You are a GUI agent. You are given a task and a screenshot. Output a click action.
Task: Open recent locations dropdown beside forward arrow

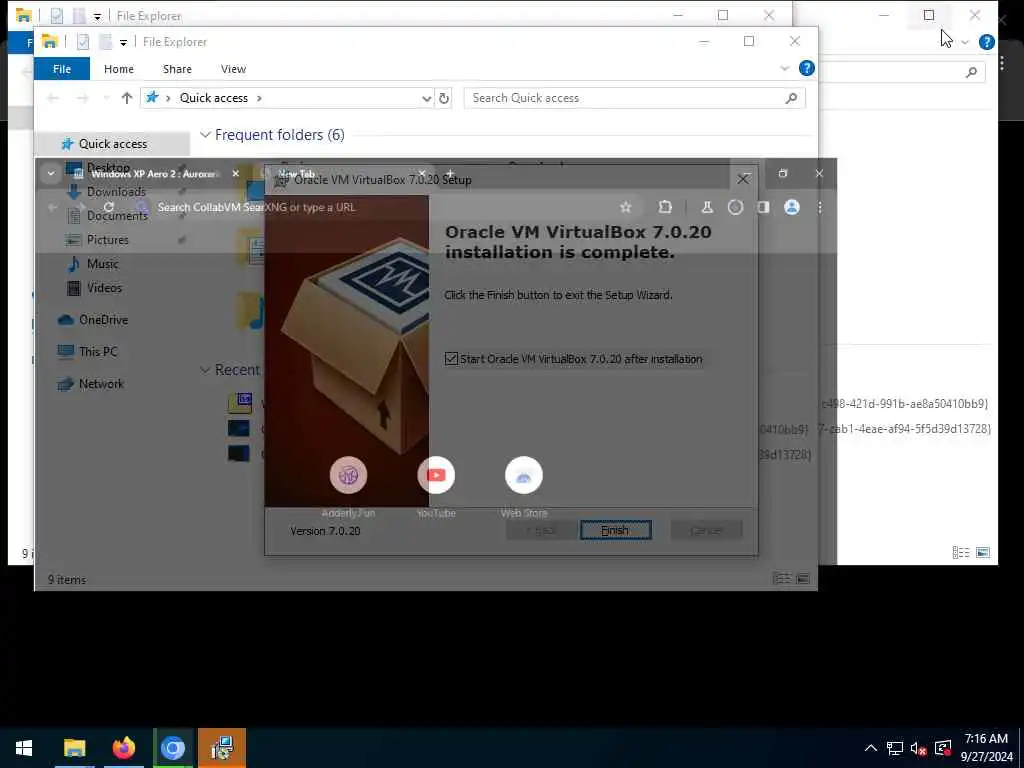[x=106, y=98]
